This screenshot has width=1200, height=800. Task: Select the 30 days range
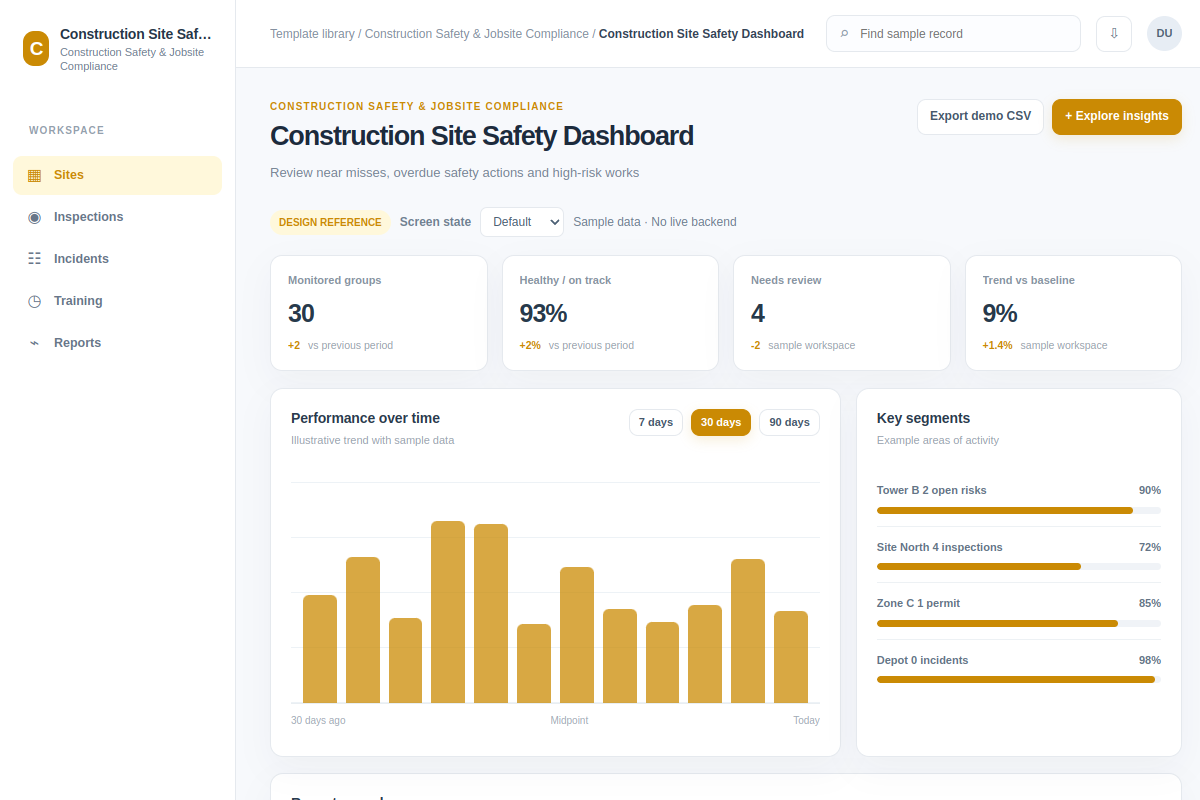coord(721,422)
